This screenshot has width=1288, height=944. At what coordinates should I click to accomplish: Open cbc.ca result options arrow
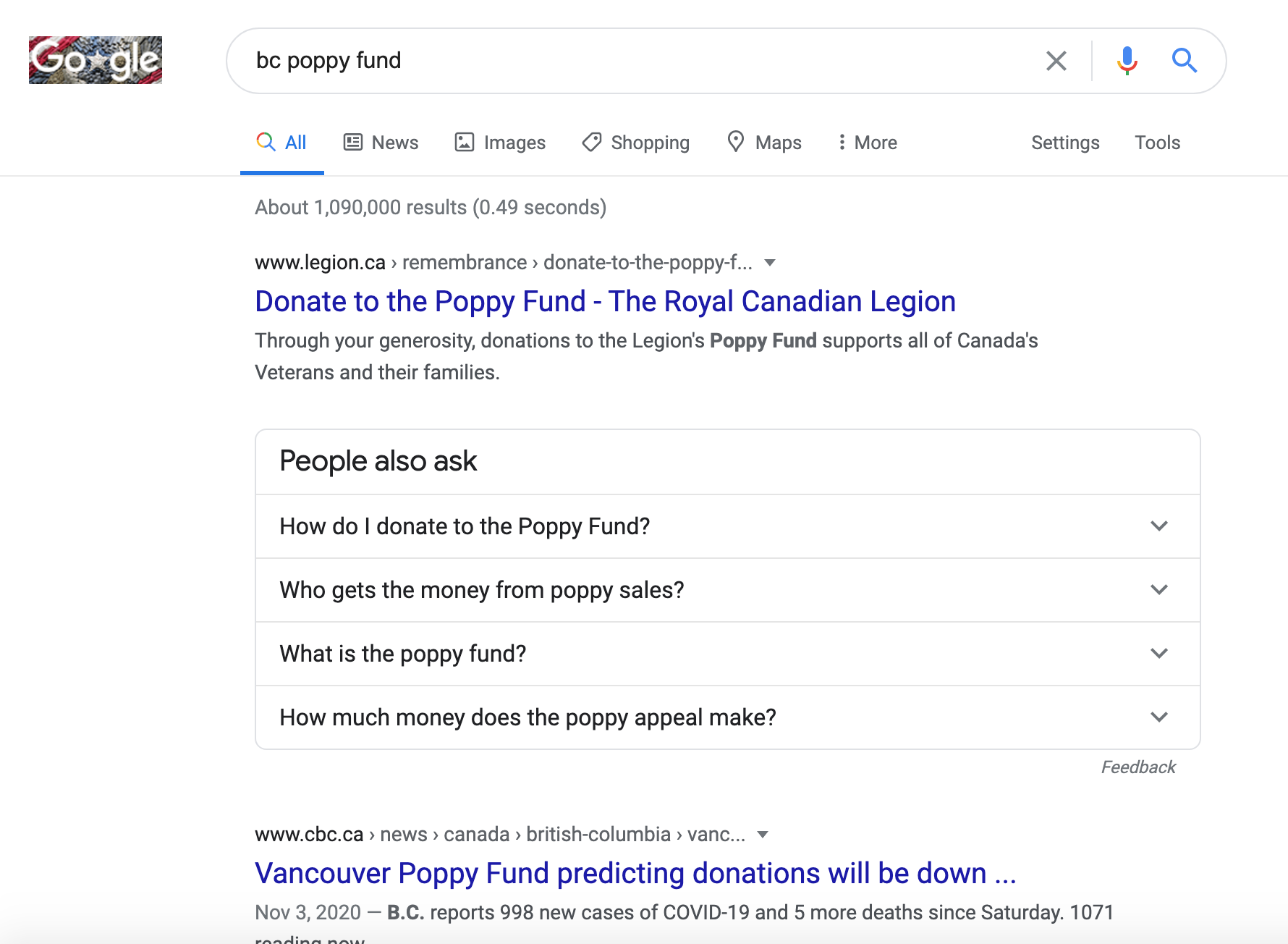pyautogui.click(x=763, y=835)
